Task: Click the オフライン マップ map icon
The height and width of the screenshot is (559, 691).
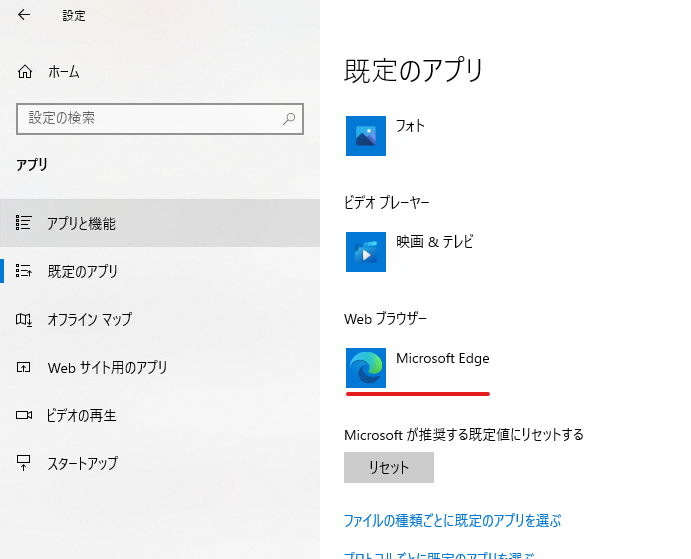Action: 25,319
